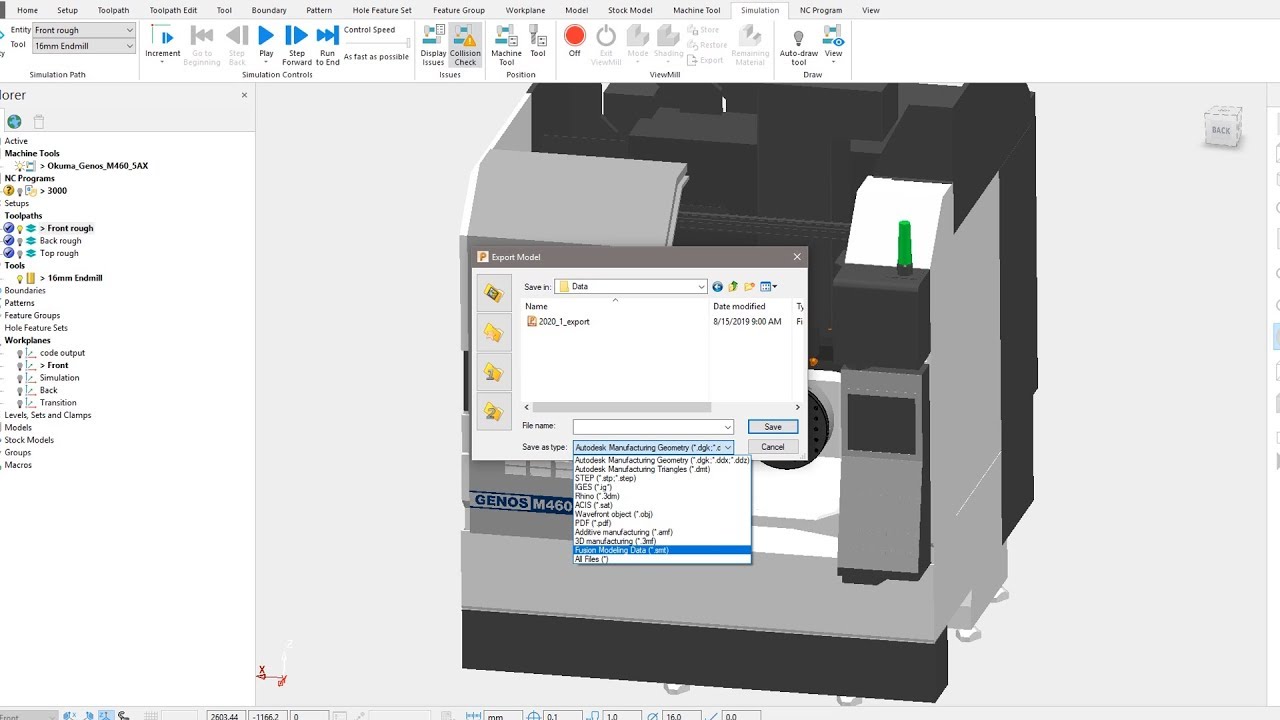The width and height of the screenshot is (1280, 720).
Task: Click the BACK view cube
Action: tap(1221, 130)
